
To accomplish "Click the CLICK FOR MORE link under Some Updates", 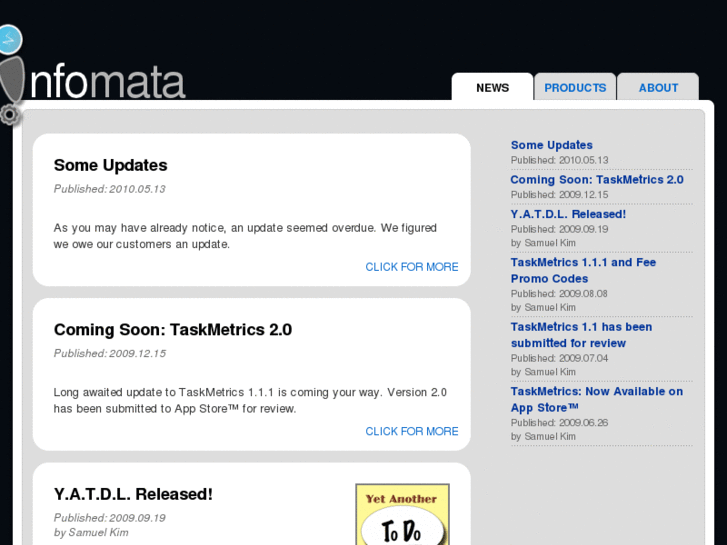I will 412,267.
